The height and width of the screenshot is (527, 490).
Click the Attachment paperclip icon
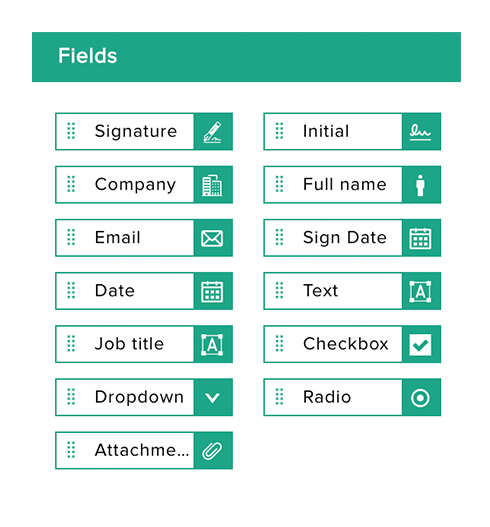[212, 451]
